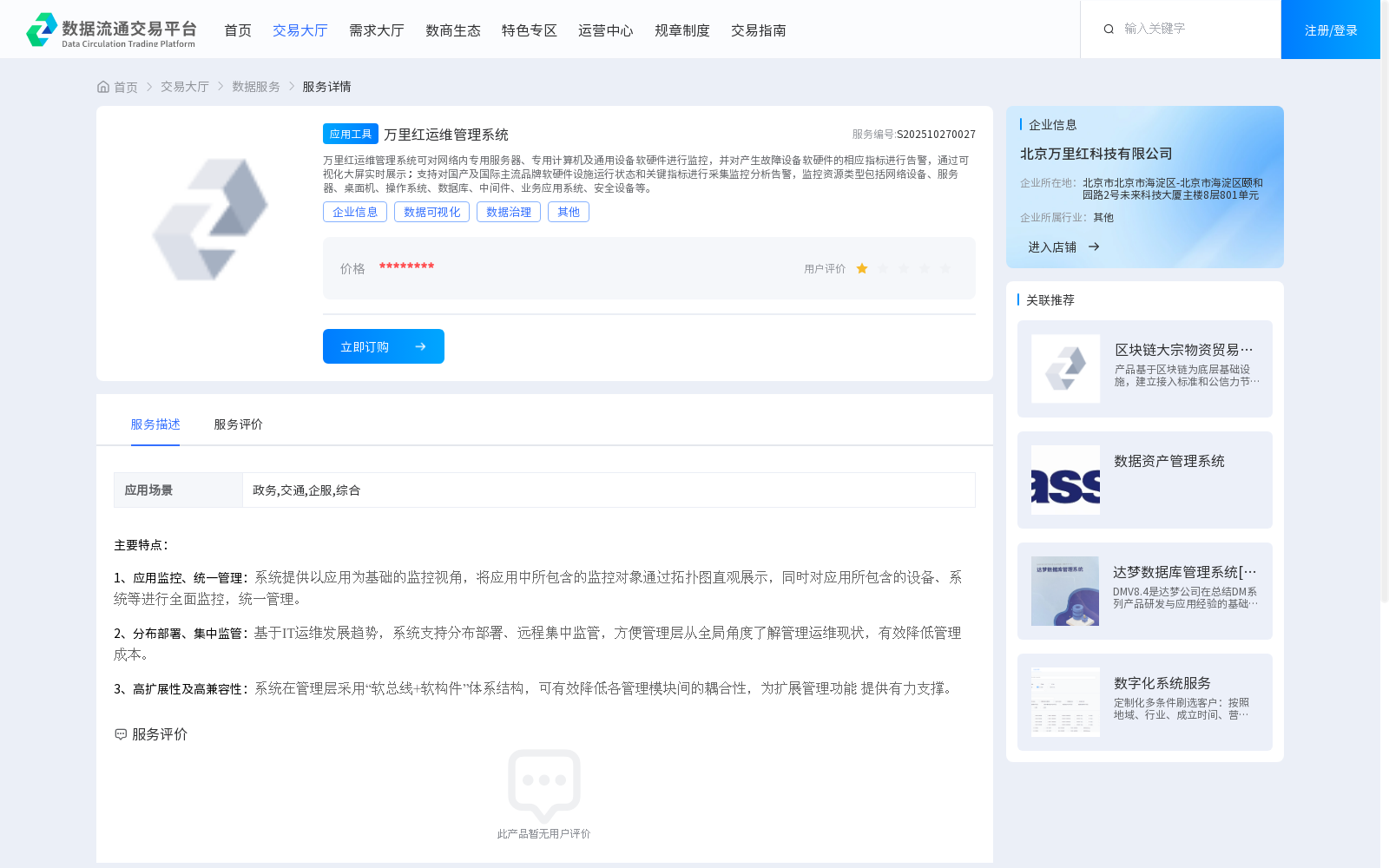Viewport: 1389px width, 868px height.
Task: Click the 政务,交通,企服,综合 cell
Action: click(x=609, y=490)
